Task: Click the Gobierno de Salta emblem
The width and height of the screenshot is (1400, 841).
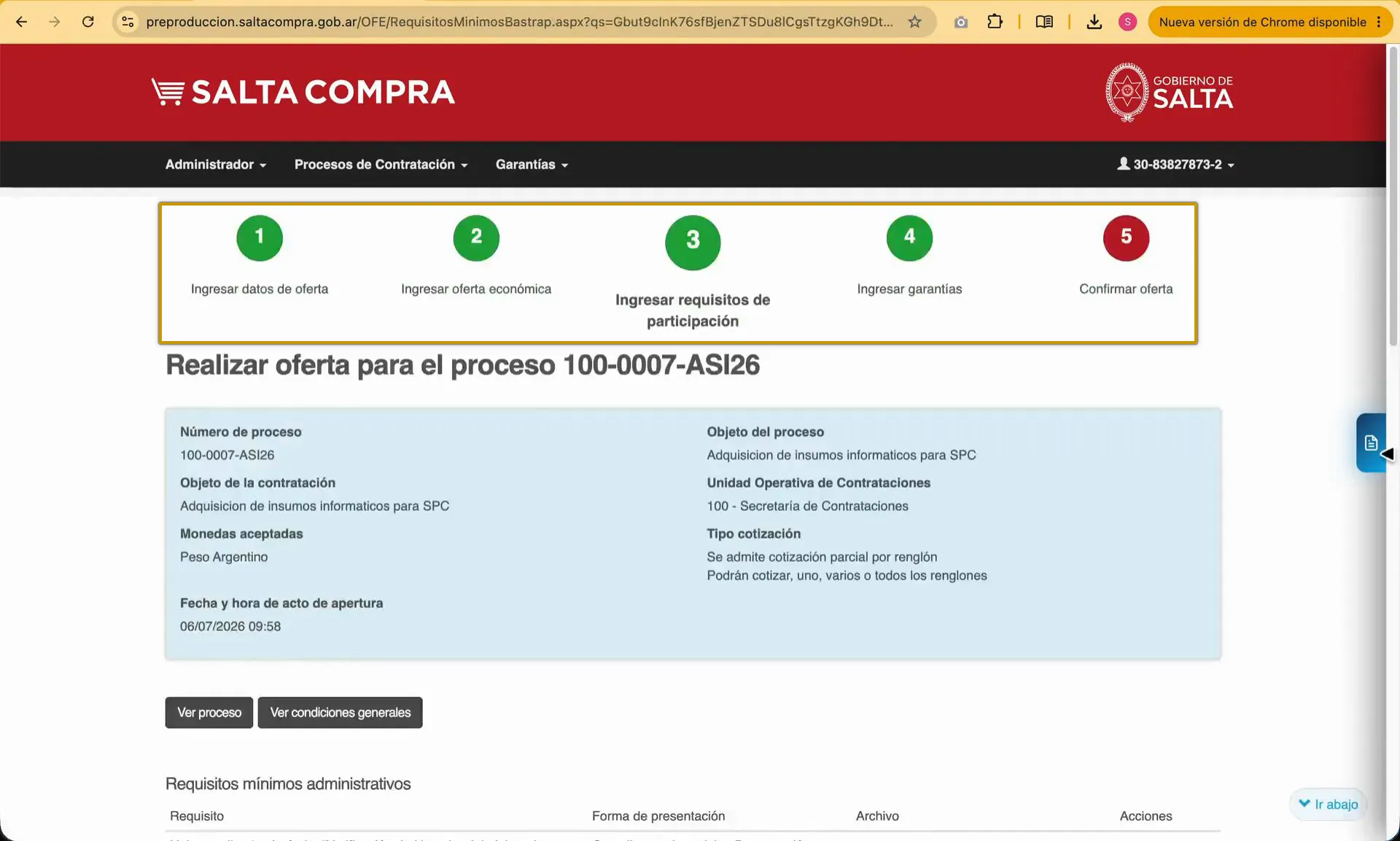Action: click(x=1169, y=92)
